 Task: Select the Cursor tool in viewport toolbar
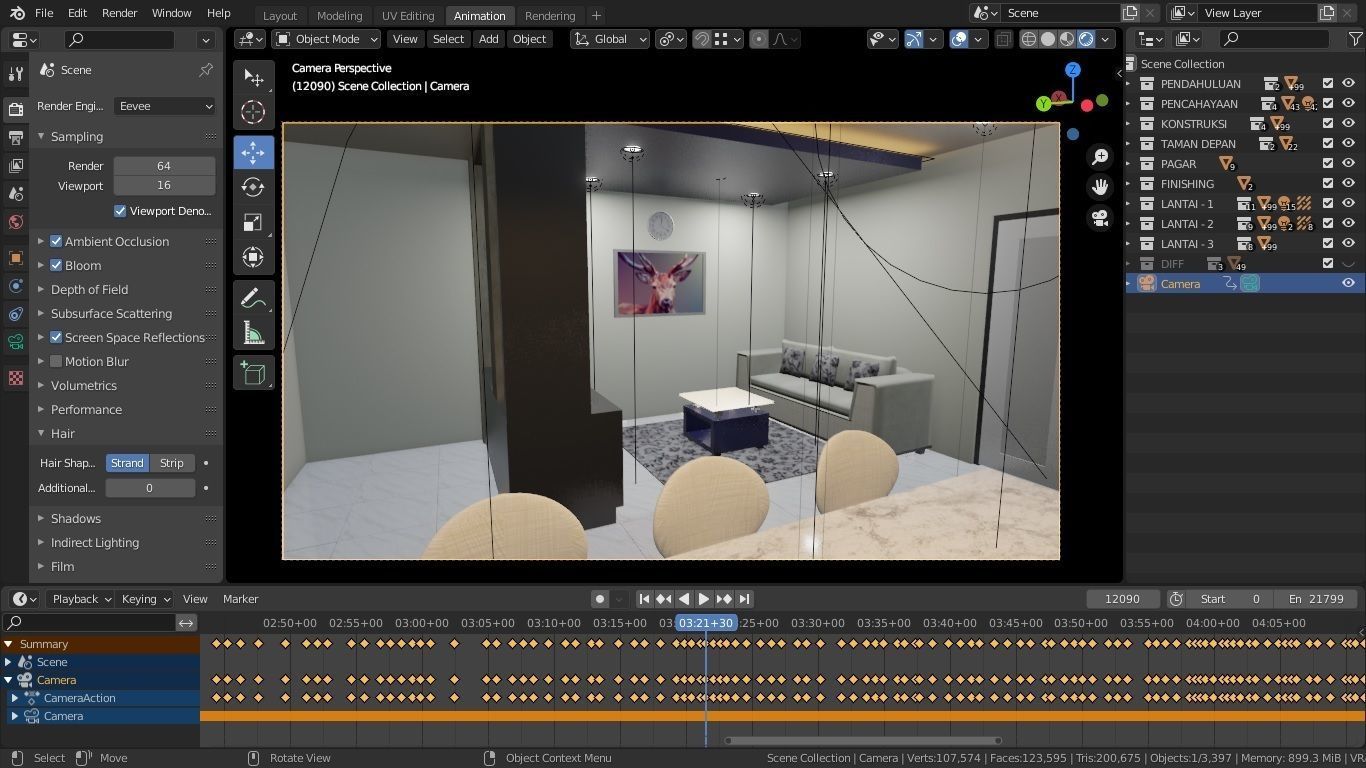(253, 112)
